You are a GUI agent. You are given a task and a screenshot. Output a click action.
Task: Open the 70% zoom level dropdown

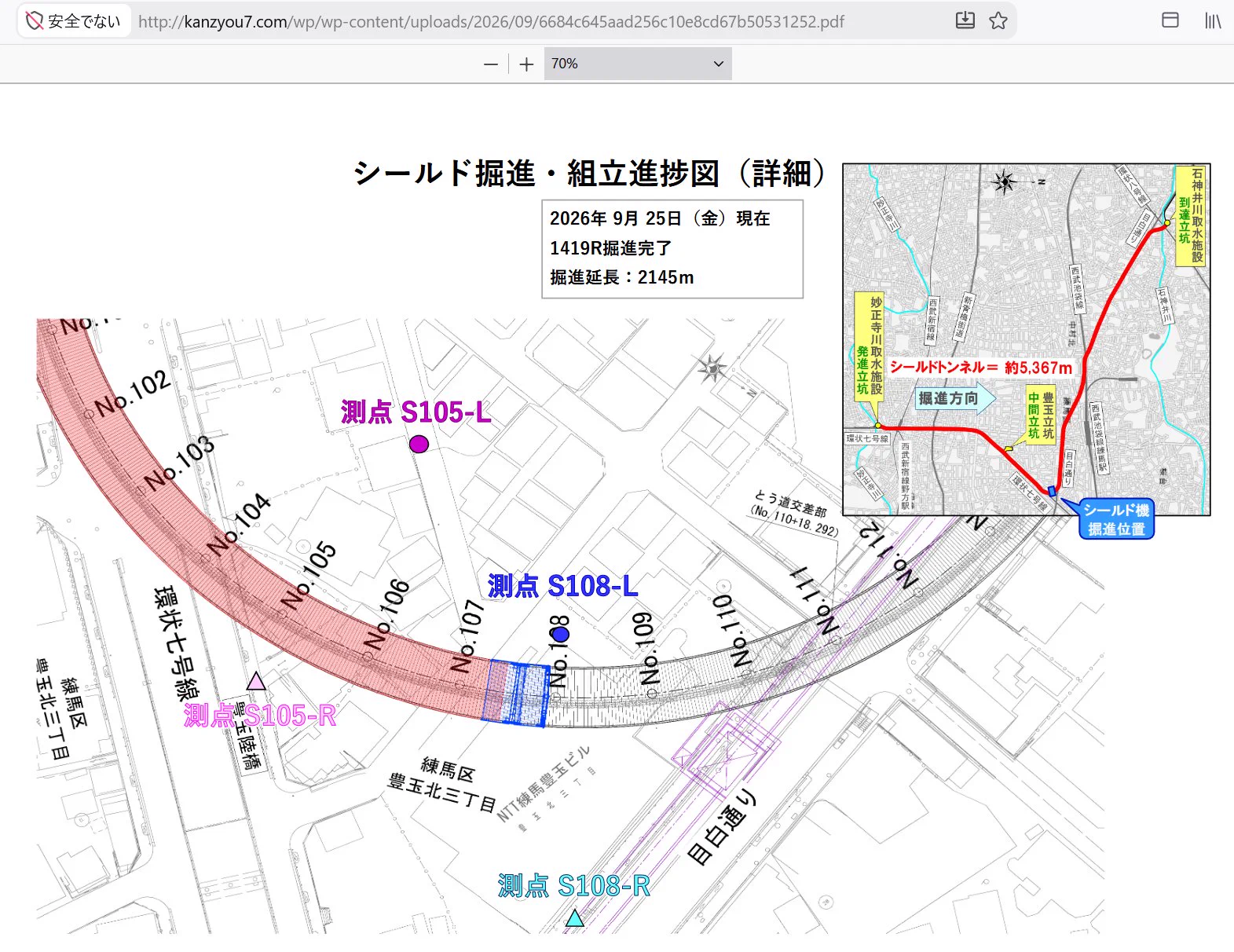click(638, 64)
